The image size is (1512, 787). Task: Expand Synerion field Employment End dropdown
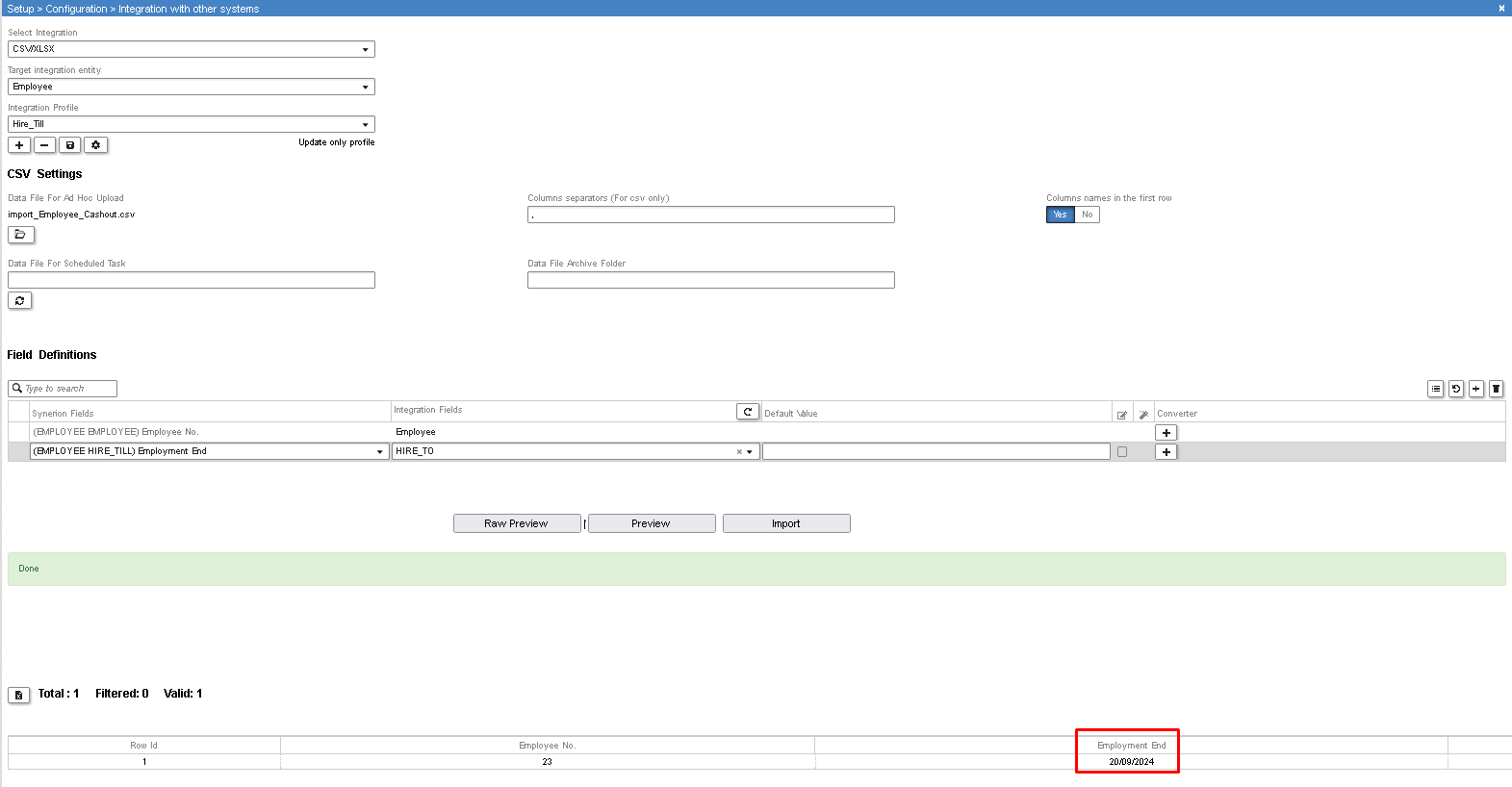tap(380, 451)
